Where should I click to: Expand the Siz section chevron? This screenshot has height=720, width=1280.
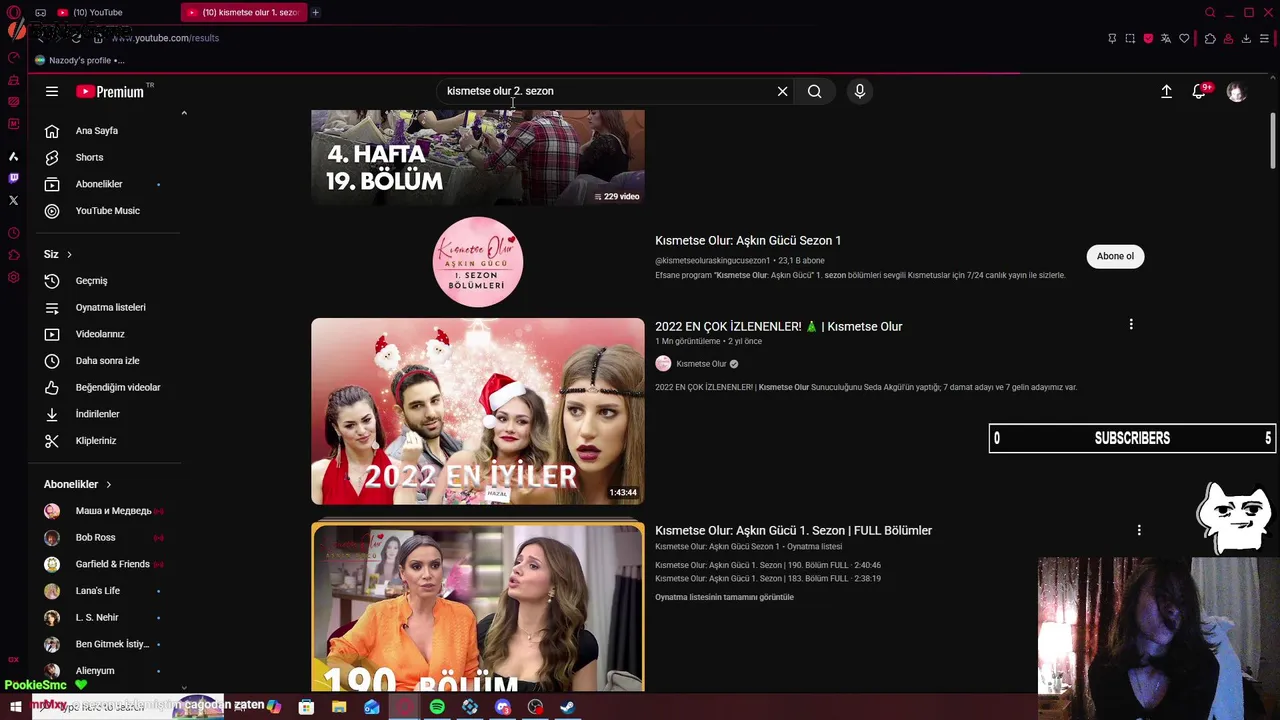click(69, 255)
